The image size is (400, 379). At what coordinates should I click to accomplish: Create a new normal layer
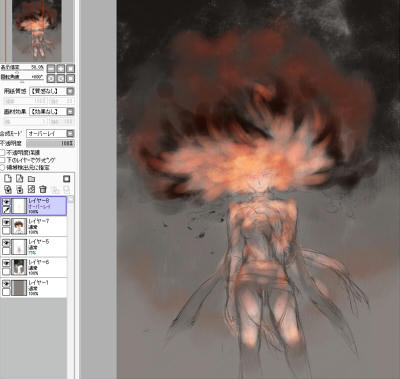pyautogui.click(x=8, y=179)
